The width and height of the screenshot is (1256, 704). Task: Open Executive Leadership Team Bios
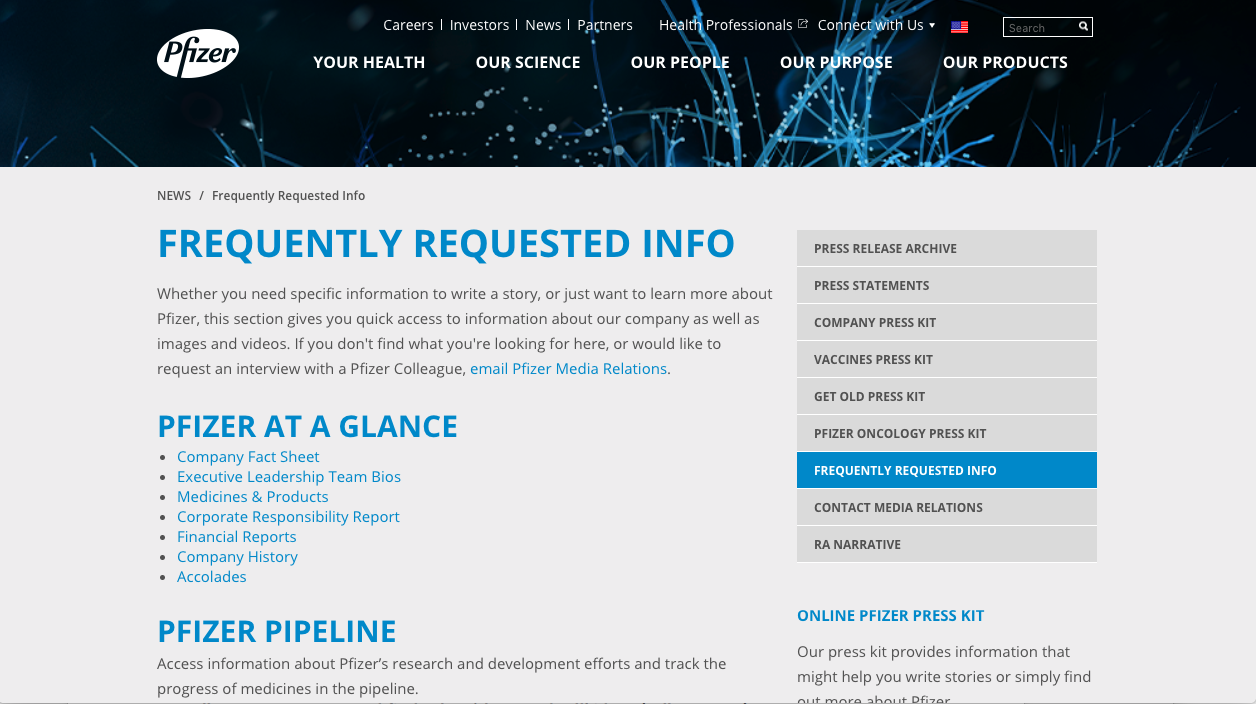tap(289, 477)
